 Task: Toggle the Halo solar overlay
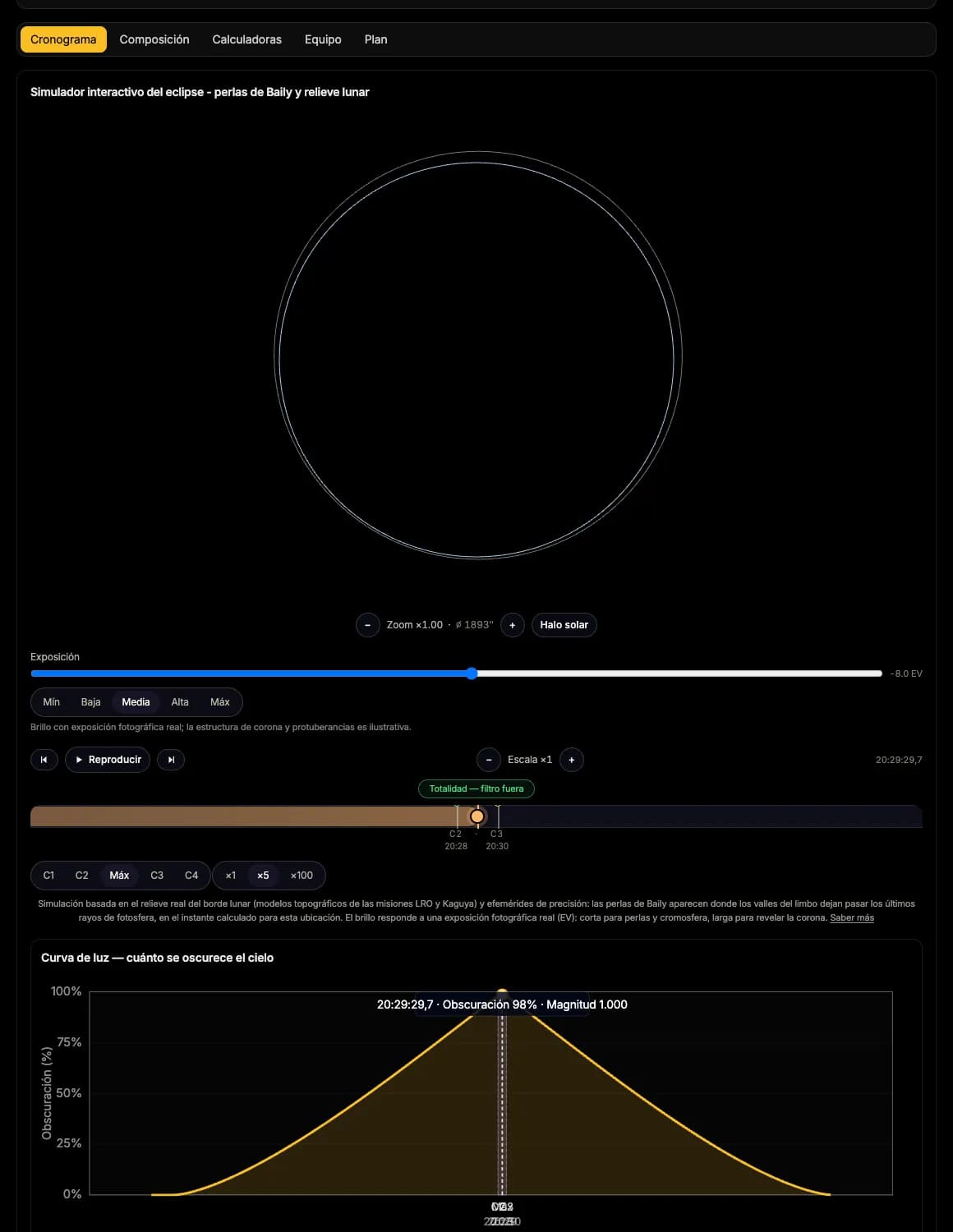click(564, 625)
